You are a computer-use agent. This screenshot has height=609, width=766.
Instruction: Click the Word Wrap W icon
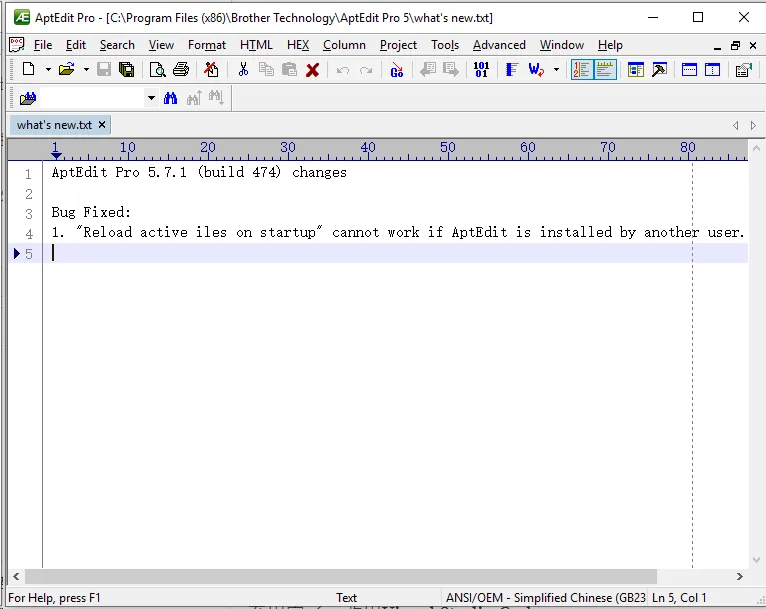pyautogui.click(x=536, y=69)
